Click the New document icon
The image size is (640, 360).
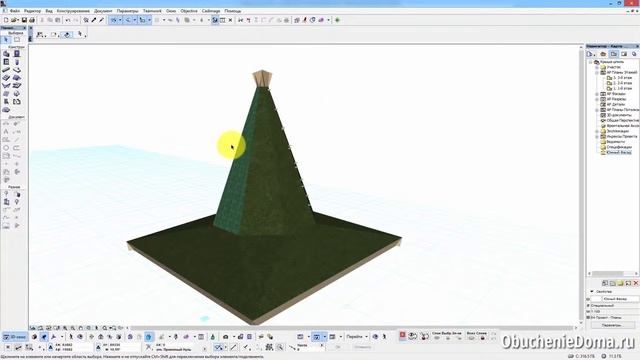click(6, 20)
